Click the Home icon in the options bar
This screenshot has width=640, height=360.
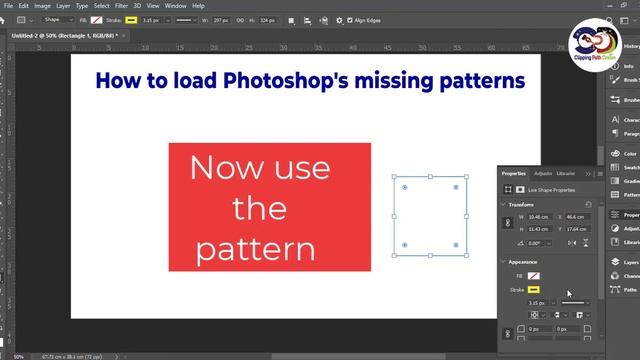2,20
